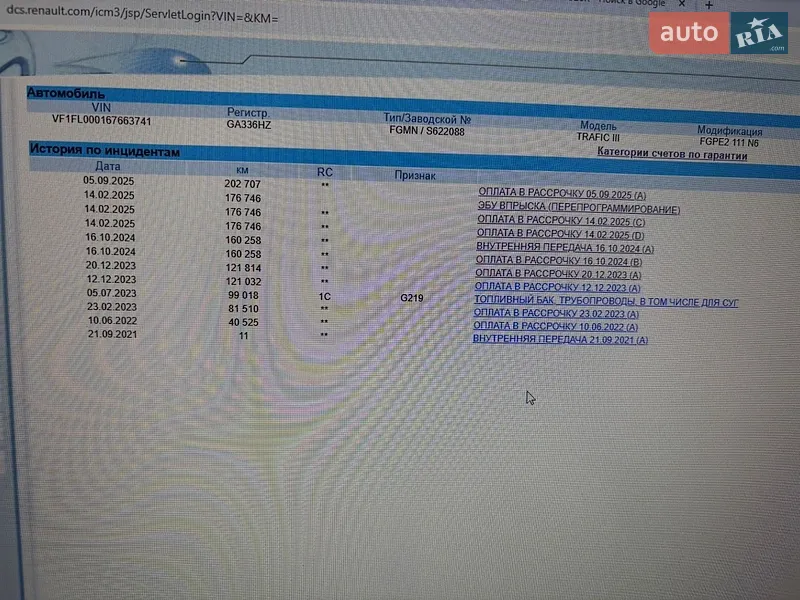Open ЭБУ ВПРЫСКА (ПЕРЕПРОГРАММИРОВАНИЕ) link
This screenshot has height=600, width=800.
click(579, 208)
